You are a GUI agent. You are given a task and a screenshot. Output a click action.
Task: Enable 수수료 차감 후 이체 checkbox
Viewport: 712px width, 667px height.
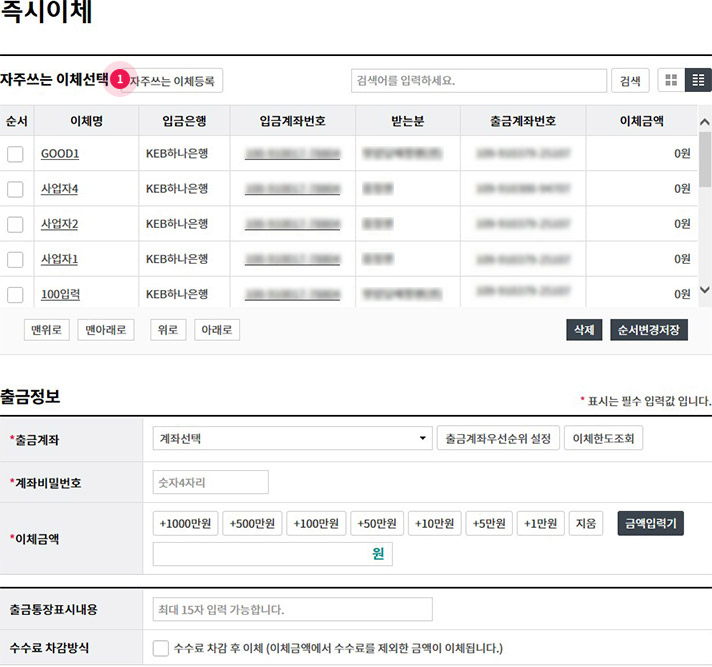[x=161, y=648]
